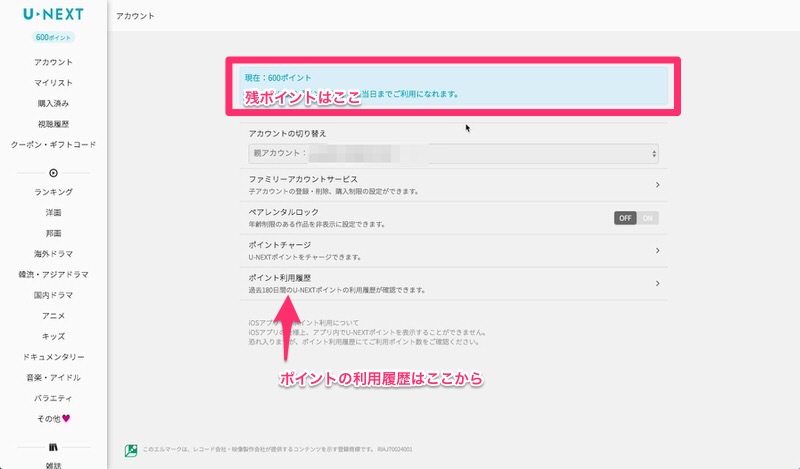Expand ファミリーアカウントサービス chevron
The image size is (800, 469).
657,185
